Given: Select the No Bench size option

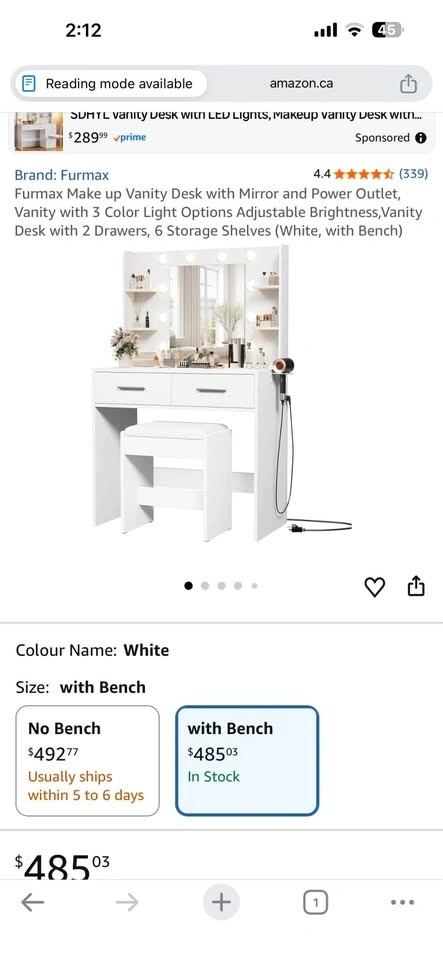Looking at the screenshot, I should click(x=87, y=760).
